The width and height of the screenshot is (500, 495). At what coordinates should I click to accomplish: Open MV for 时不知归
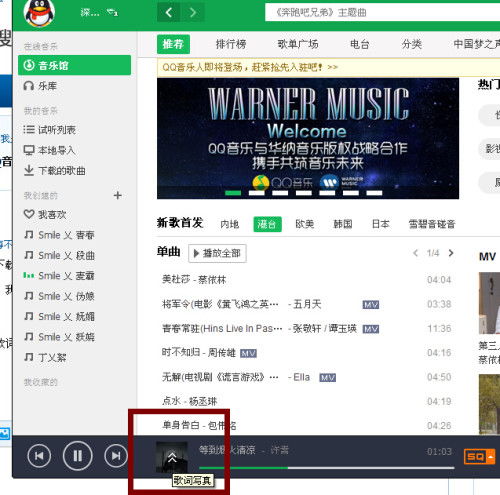[x=248, y=353]
